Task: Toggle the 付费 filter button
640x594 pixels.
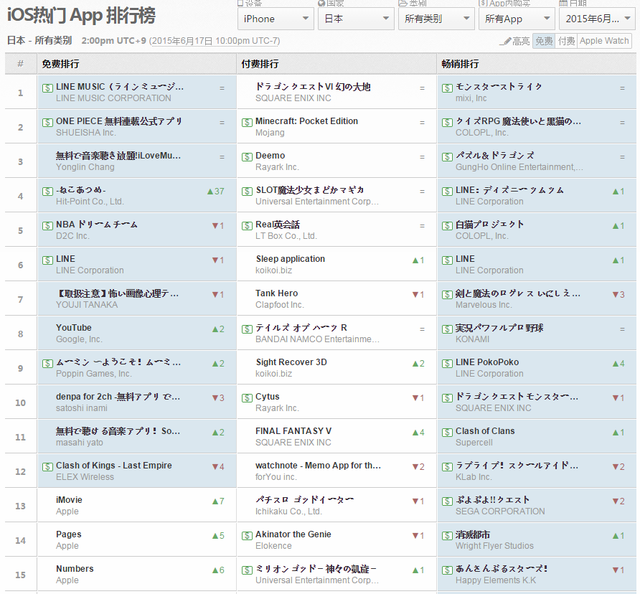Action: tap(566, 41)
